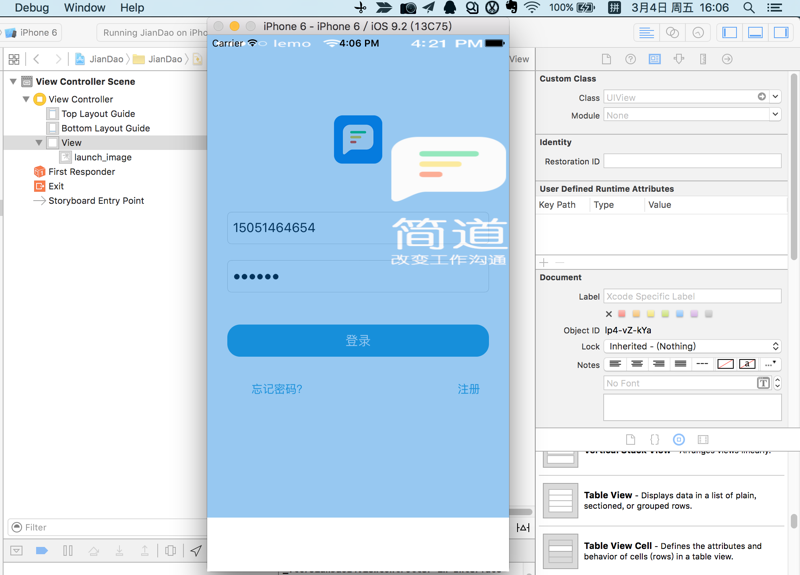800x575 pixels.
Task: Select the iPhone 6 scheme destination
Action: (x=32, y=33)
